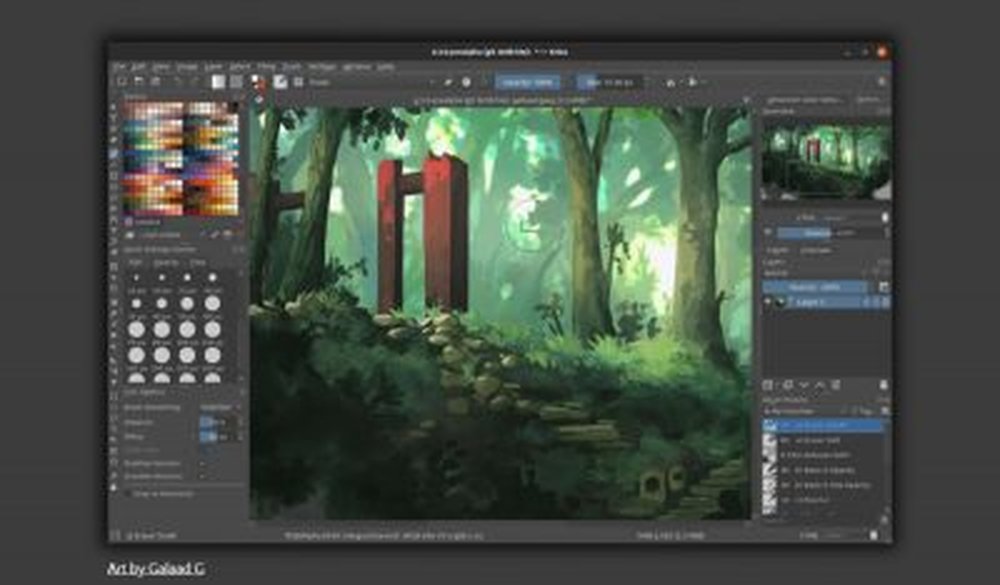Click the fill patterns icon in toolbar
The height and width of the screenshot is (585, 1000).
pyautogui.click(x=236, y=82)
